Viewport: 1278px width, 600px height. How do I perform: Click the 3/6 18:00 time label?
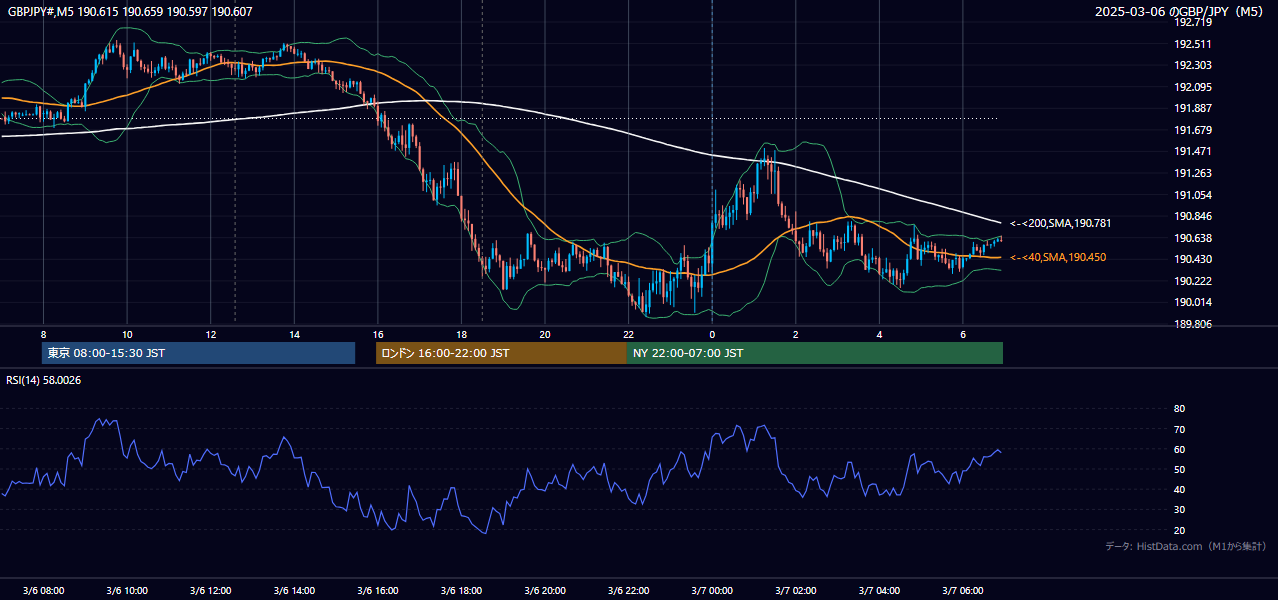[461, 590]
